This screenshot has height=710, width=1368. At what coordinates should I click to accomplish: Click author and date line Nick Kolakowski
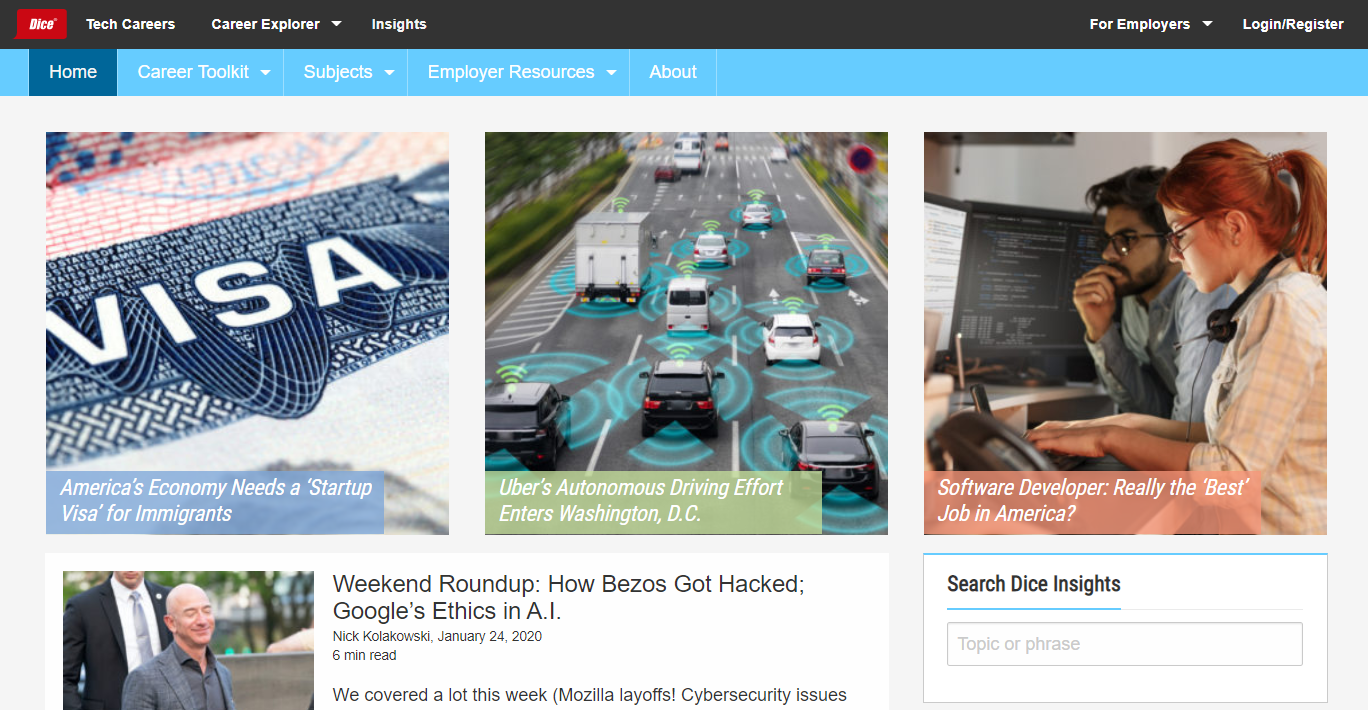click(x=437, y=636)
